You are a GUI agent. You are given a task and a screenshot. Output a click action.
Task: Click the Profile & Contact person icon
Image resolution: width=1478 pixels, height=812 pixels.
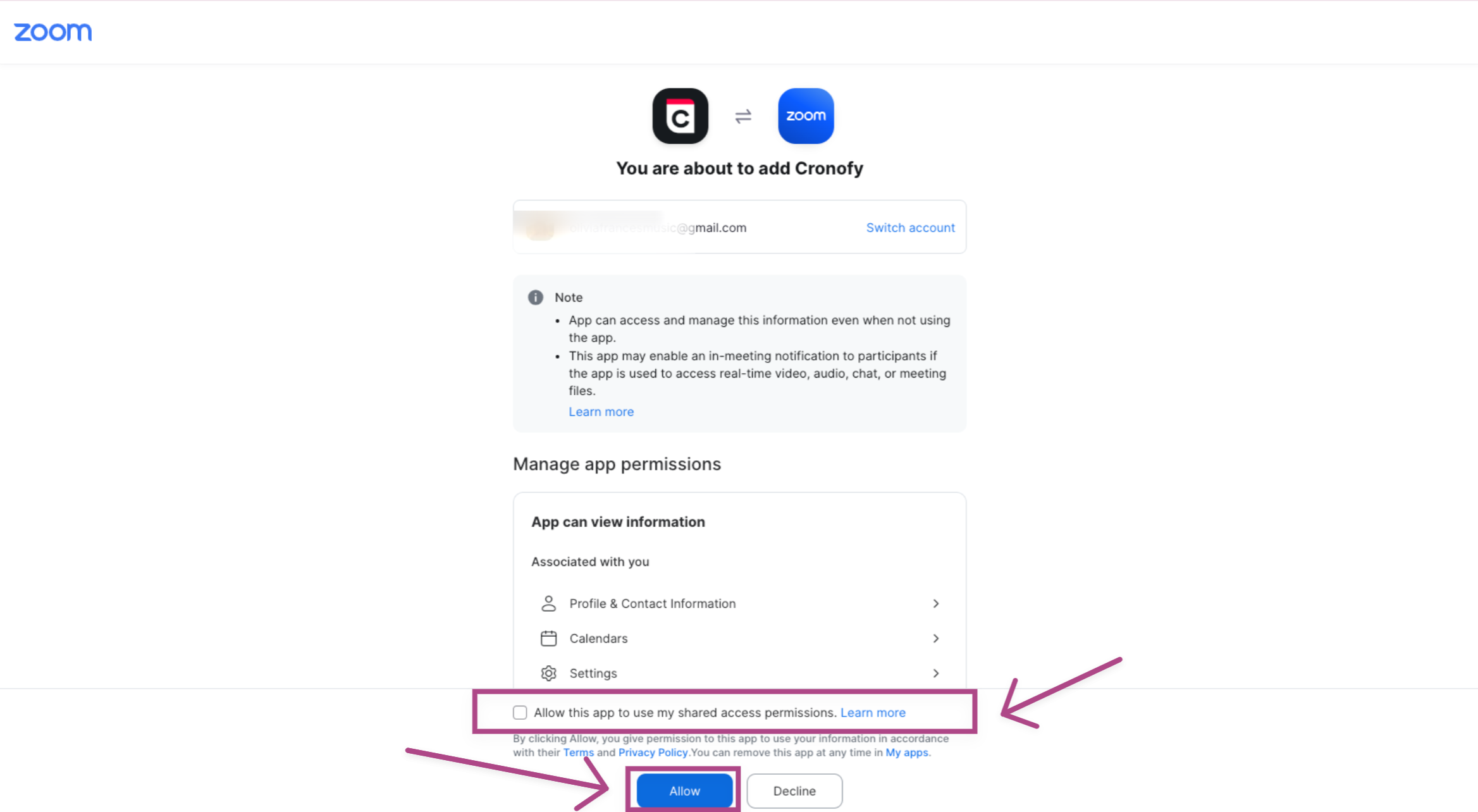[x=548, y=603]
